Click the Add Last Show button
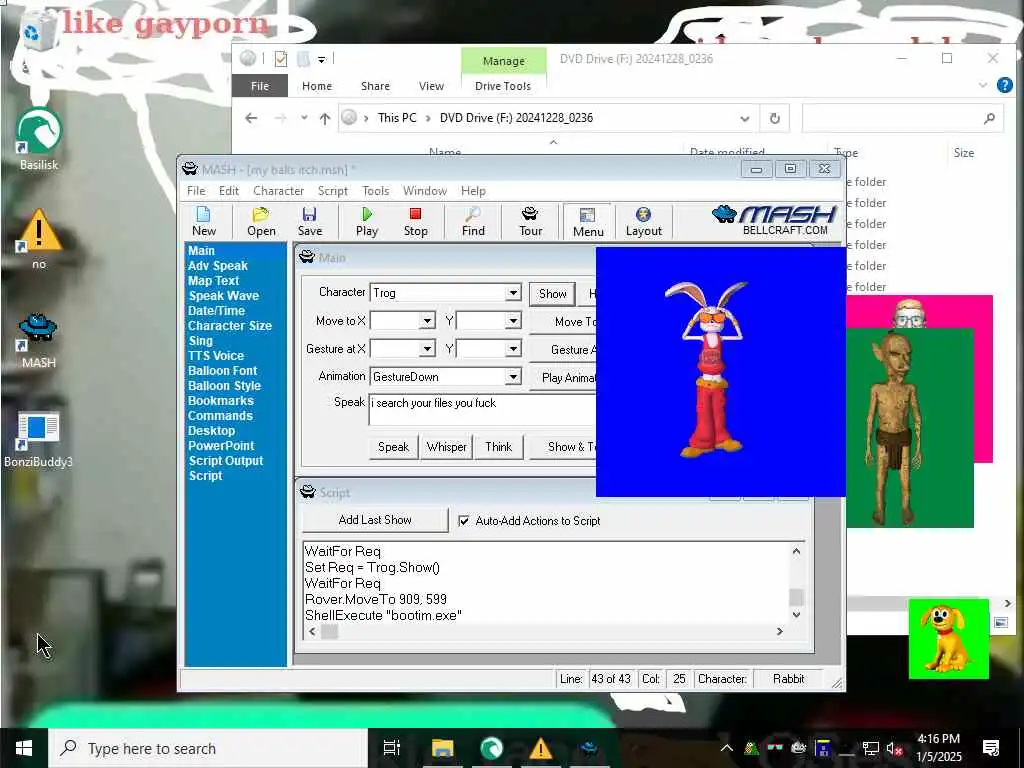The height and width of the screenshot is (768, 1024). click(375, 520)
